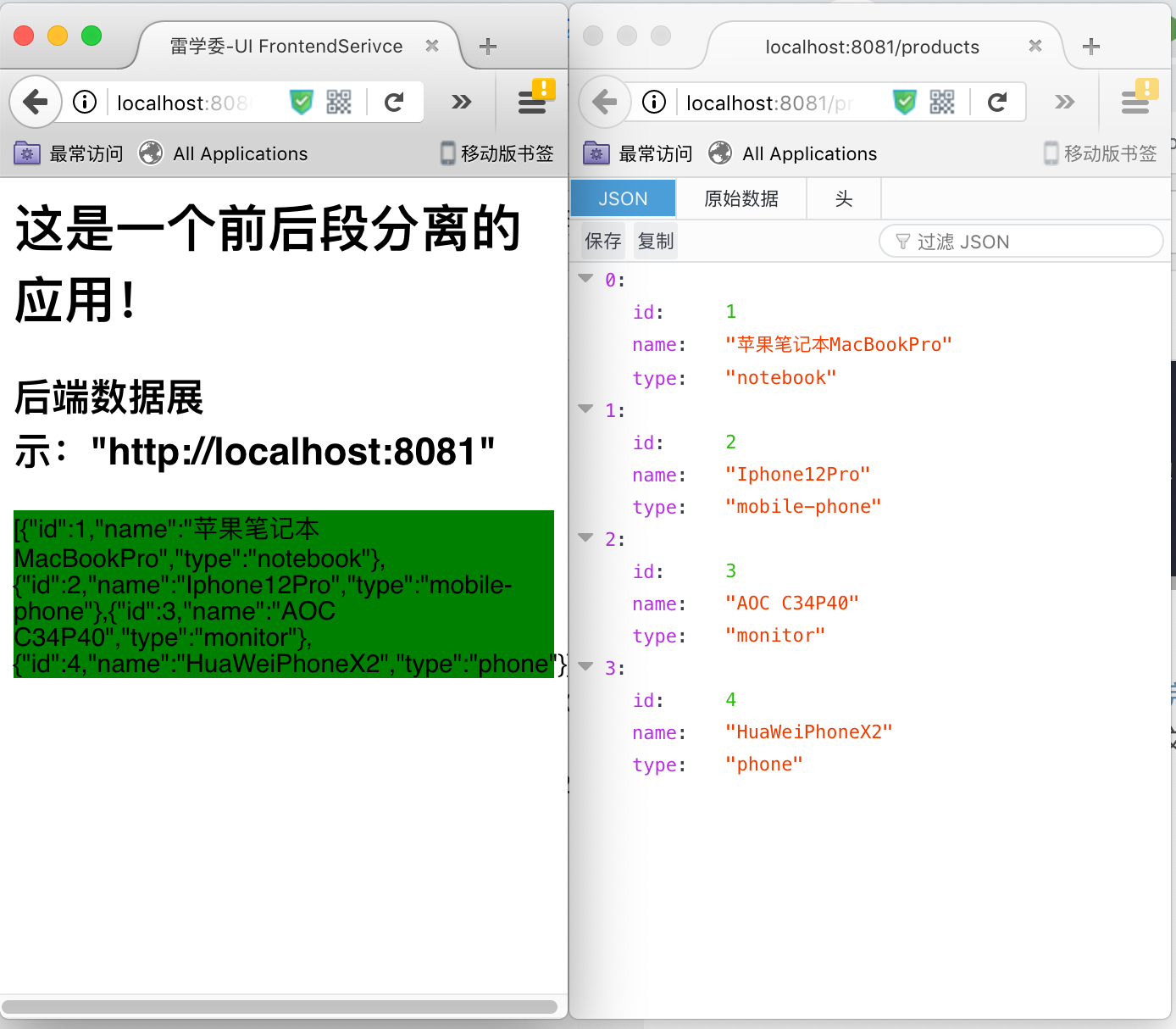
Task: Click the toolbar overflow chevron
Action: 461,102
